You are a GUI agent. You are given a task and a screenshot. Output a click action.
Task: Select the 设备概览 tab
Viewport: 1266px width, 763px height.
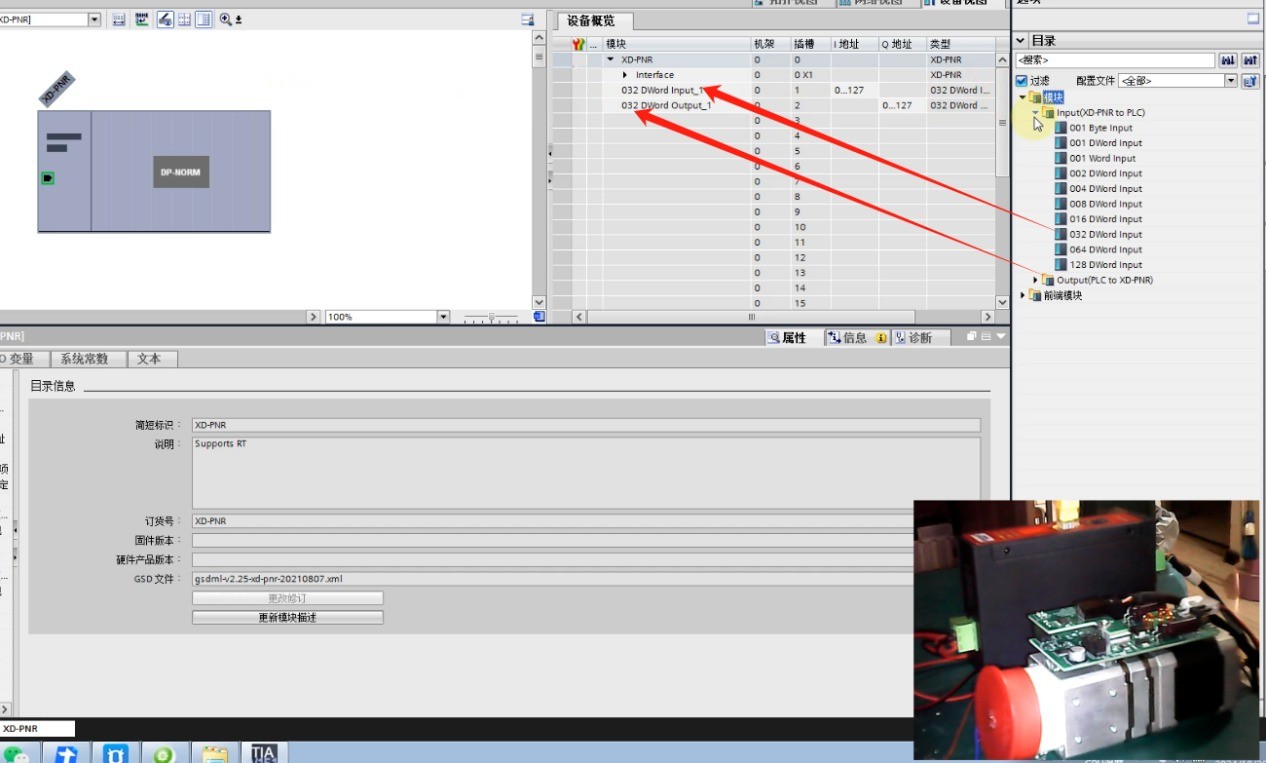tap(591, 21)
